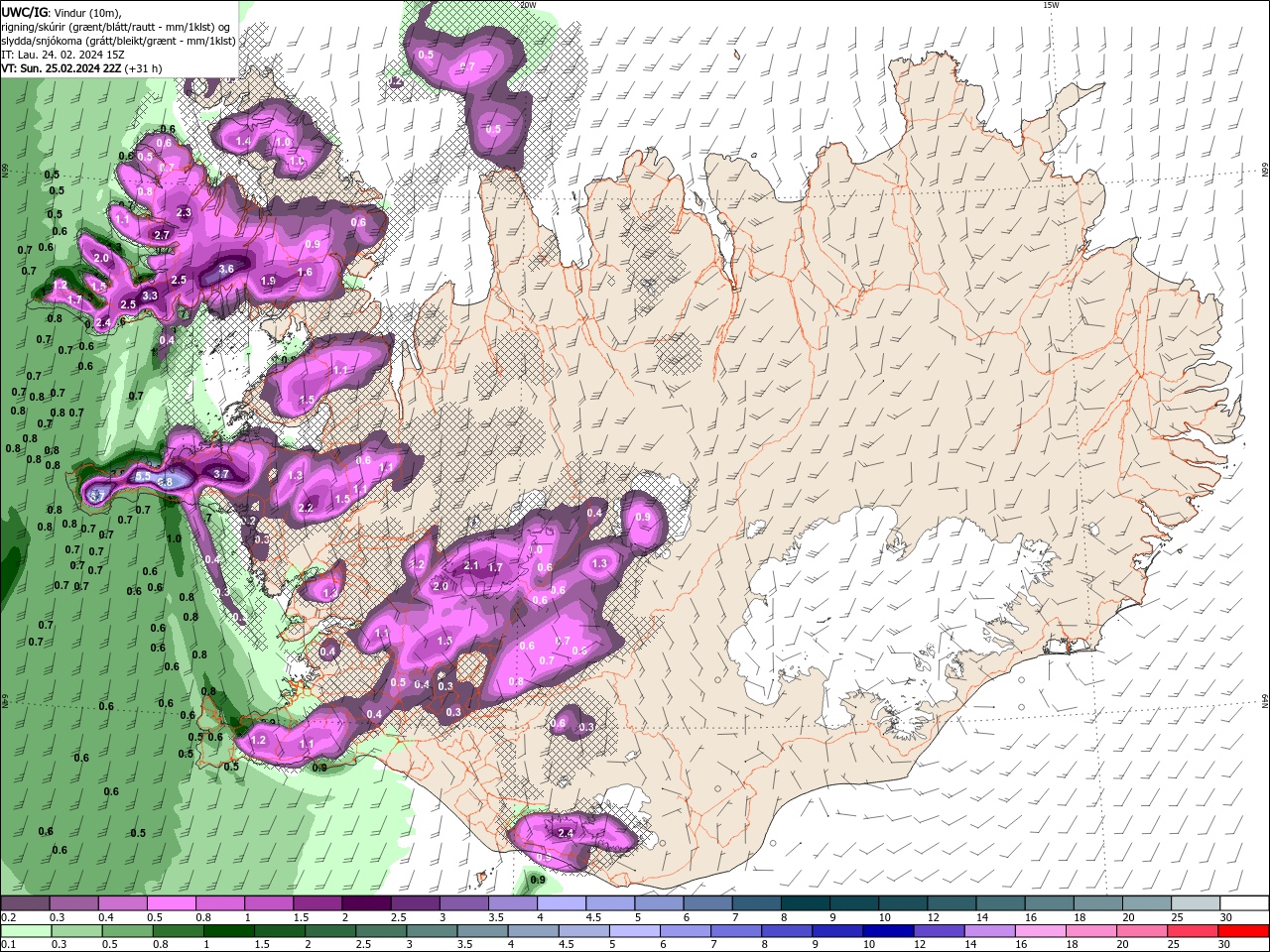Click the light periwinkle 4 snow swatch
Viewport: 1270px width, 952px height.
[561, 903]
